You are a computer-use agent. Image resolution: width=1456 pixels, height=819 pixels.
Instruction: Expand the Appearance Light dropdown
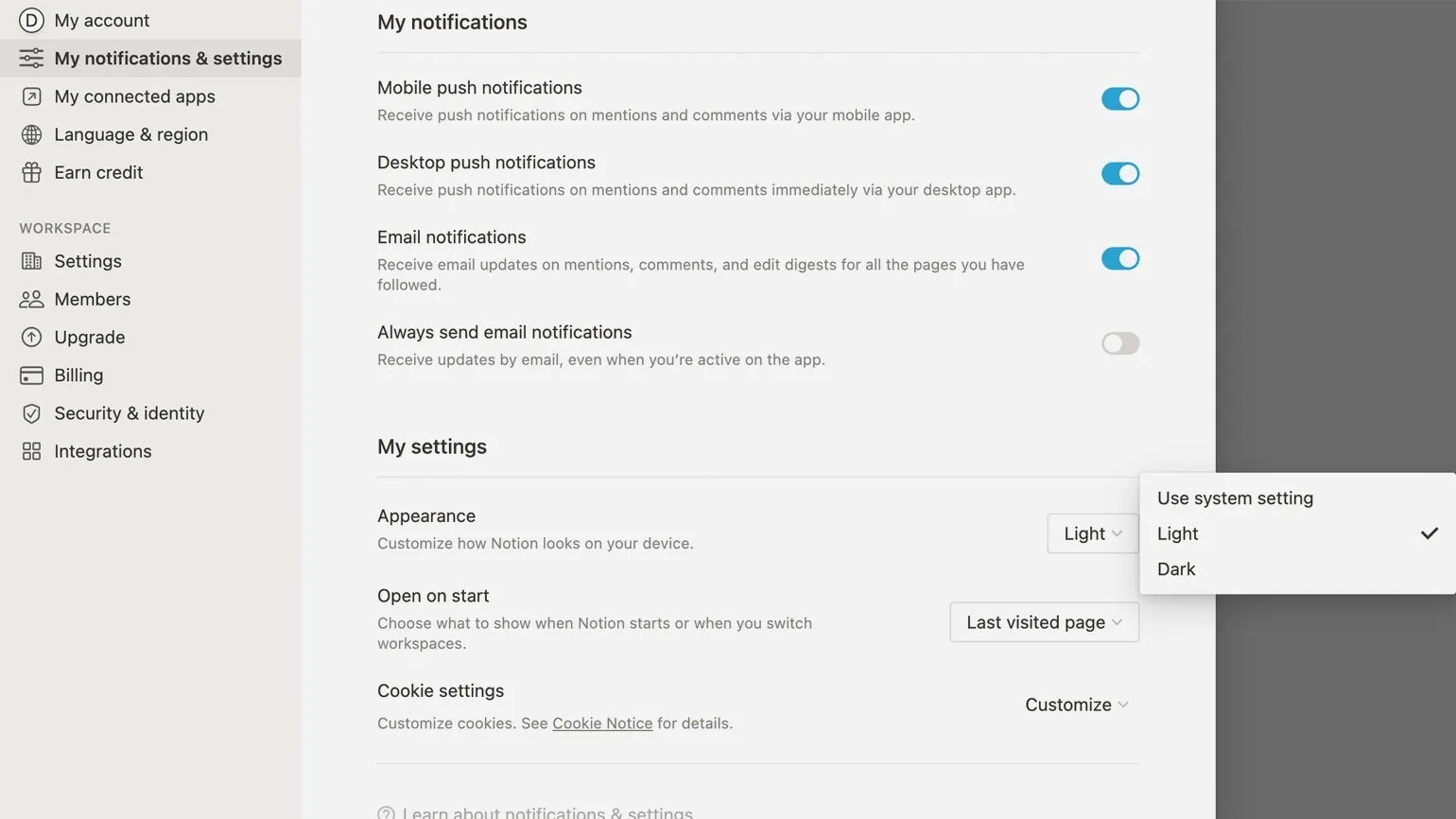point(1092,533)
